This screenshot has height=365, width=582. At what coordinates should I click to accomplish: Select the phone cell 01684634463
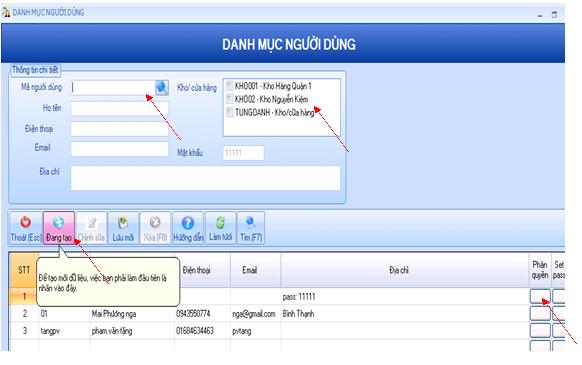pyautogui.click(x=202, y=331)
